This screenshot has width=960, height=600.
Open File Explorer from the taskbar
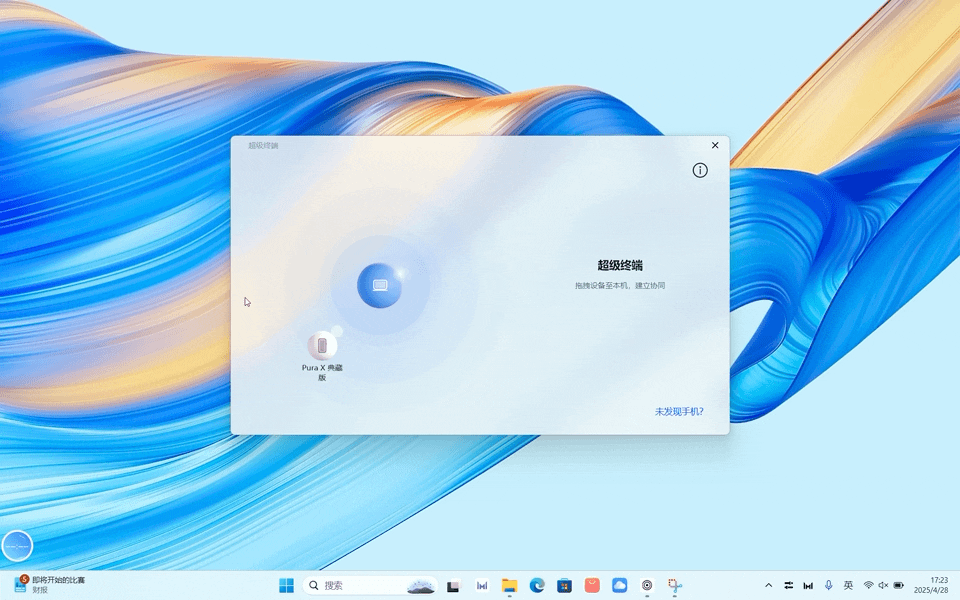509,585
